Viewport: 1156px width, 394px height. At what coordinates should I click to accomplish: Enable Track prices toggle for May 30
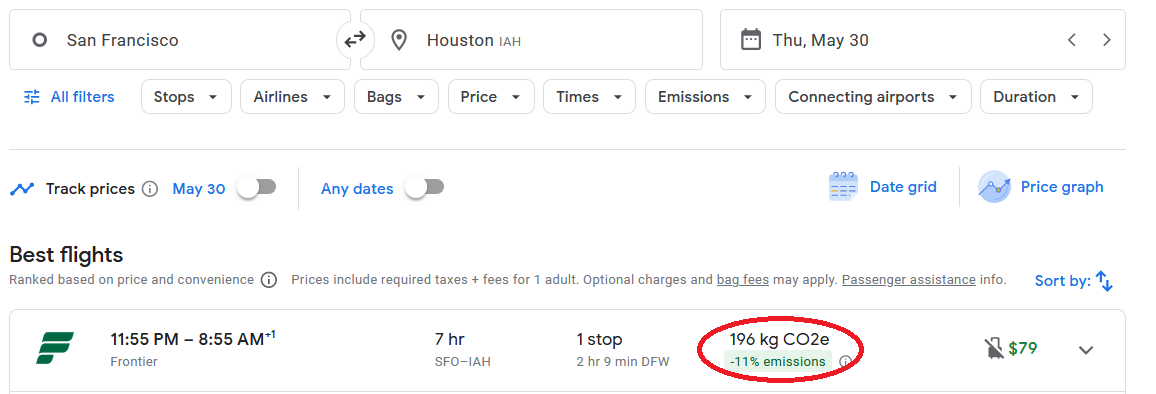pyautogui.click(x=257, y=188)
